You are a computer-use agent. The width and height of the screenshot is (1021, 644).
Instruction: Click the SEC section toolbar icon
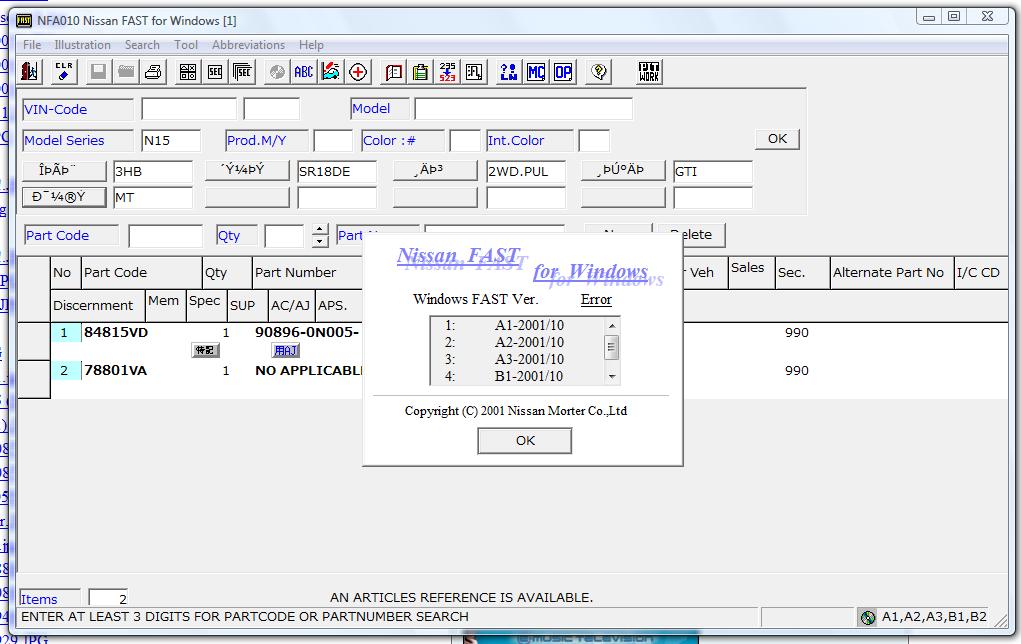pyautogui.click(x=214, y=71)
